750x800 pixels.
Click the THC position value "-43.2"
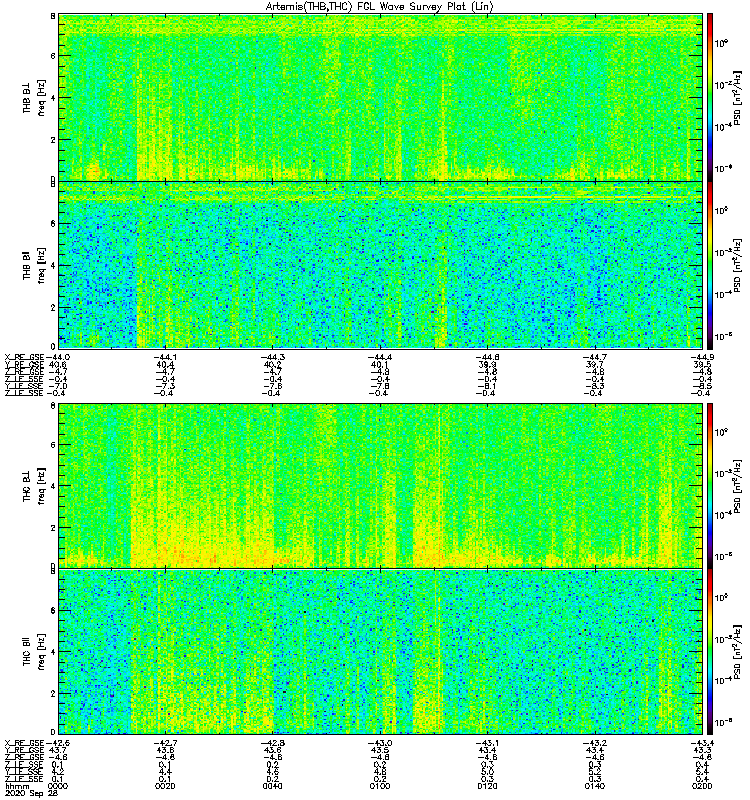click(594, 743)
